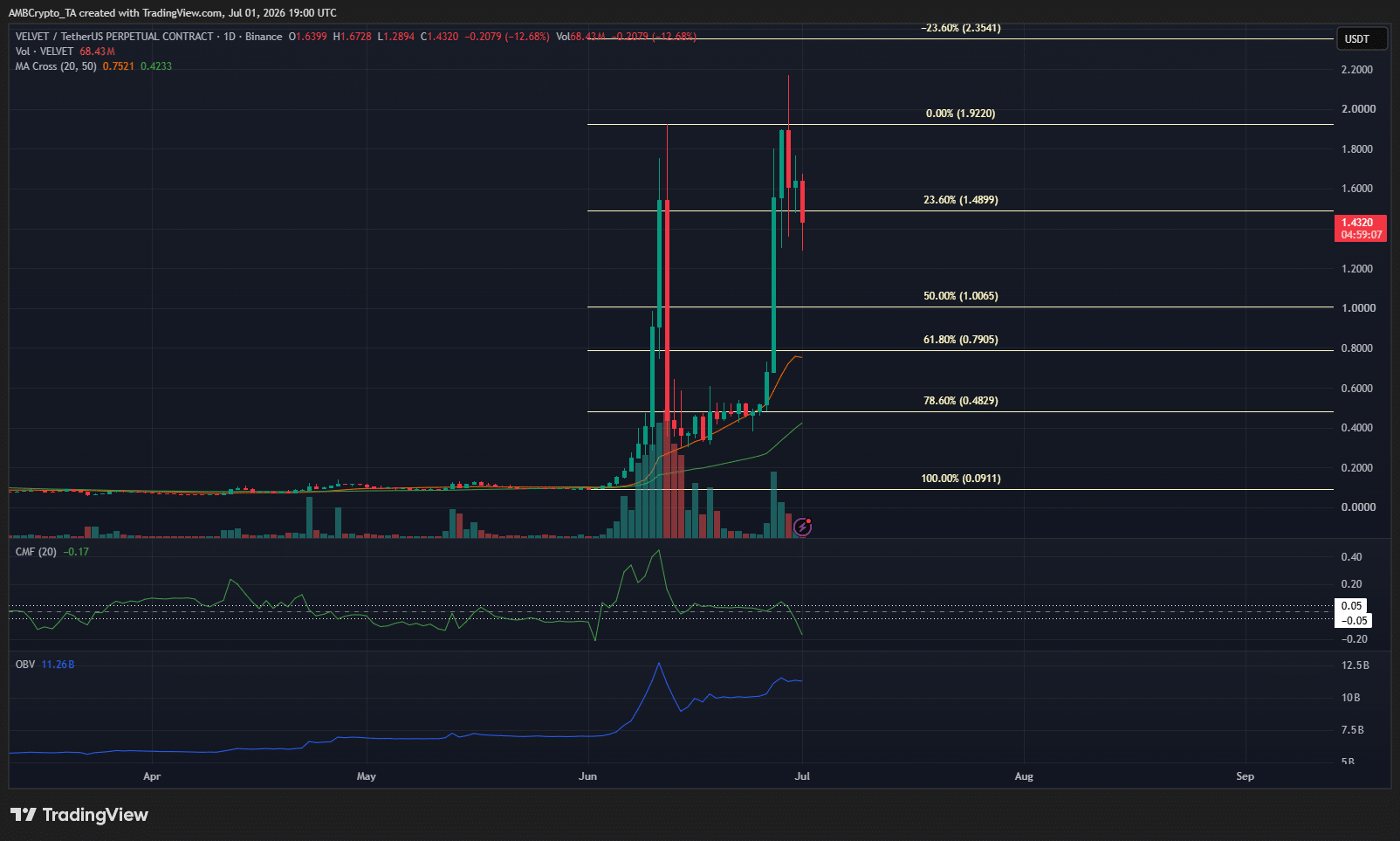Screen dimensions: 1400x841
Task: Click the Vol · VELVET legend
Action: 45,52
